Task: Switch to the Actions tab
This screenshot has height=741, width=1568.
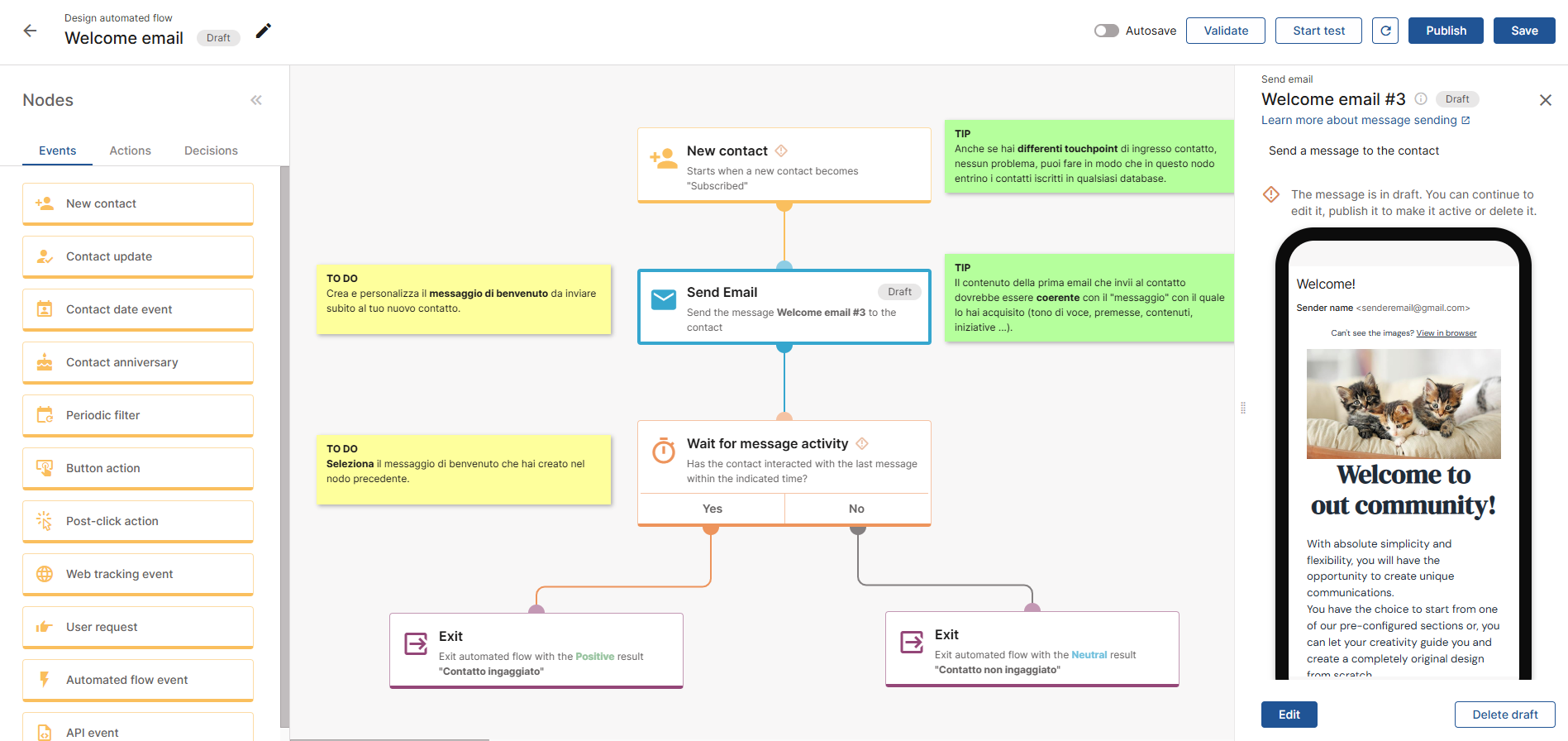Action: pyautogui.click(x=130, y=151)
